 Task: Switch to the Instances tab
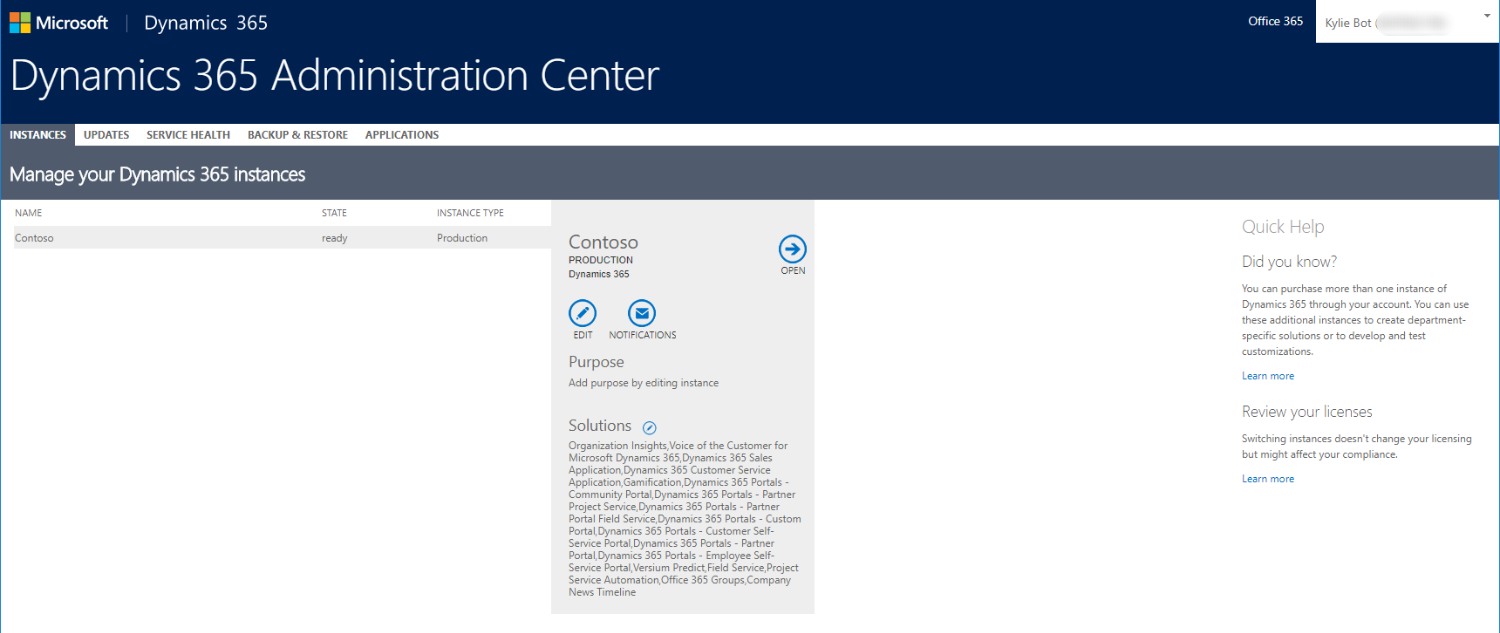pos(38,135)
